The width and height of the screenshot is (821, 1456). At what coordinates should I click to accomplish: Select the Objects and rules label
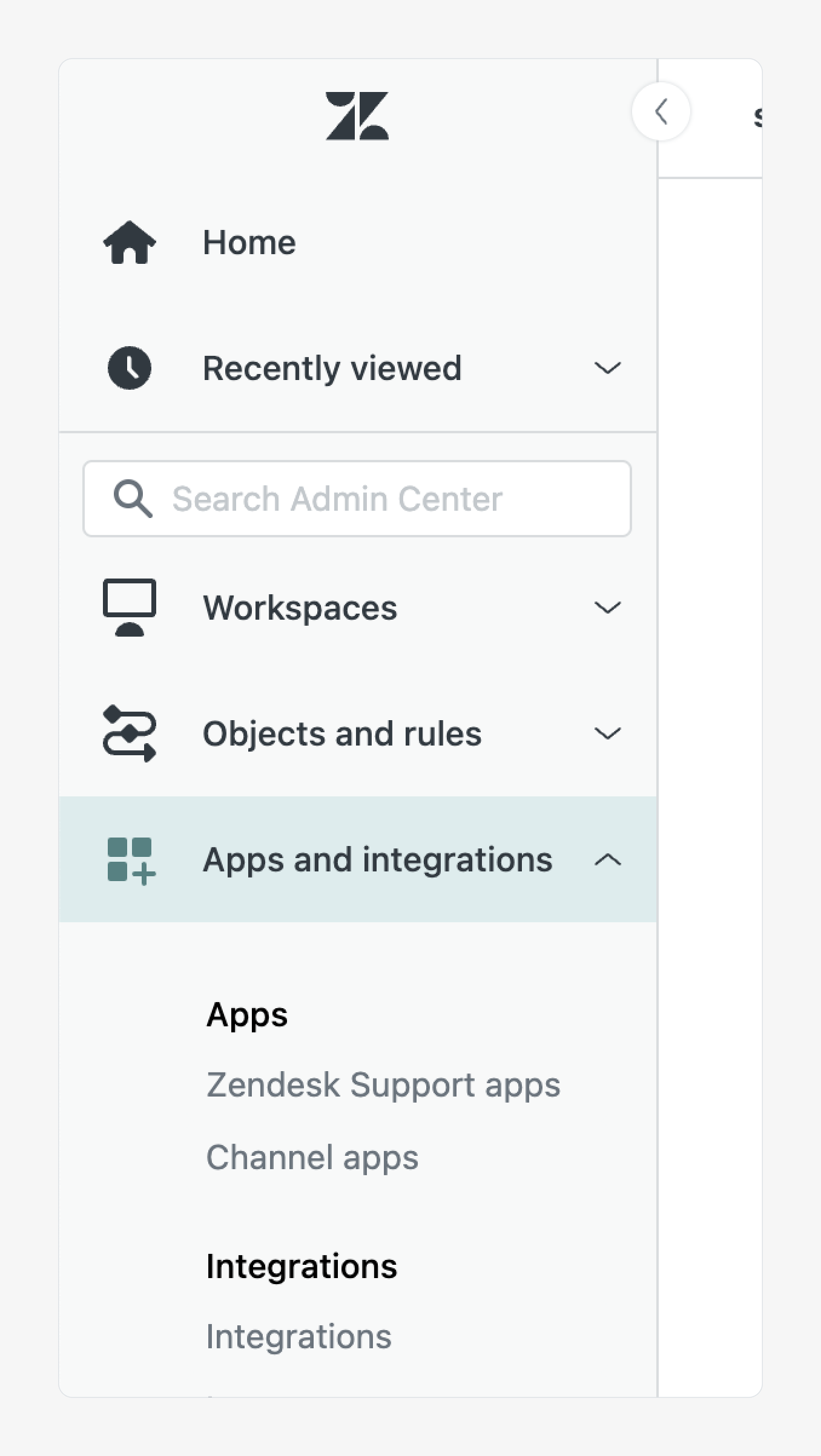click(x=342, y=733)
